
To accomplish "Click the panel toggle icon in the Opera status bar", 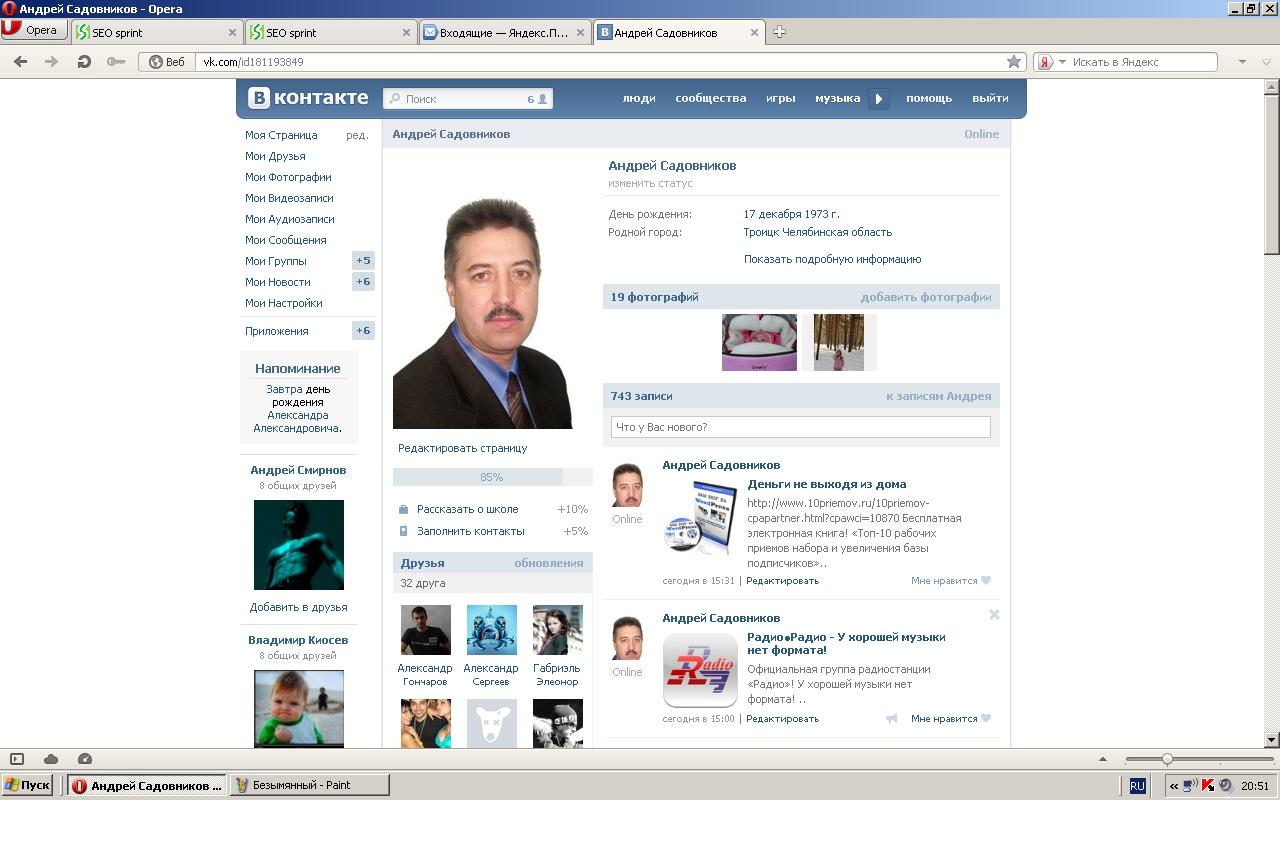I will 17,759.
